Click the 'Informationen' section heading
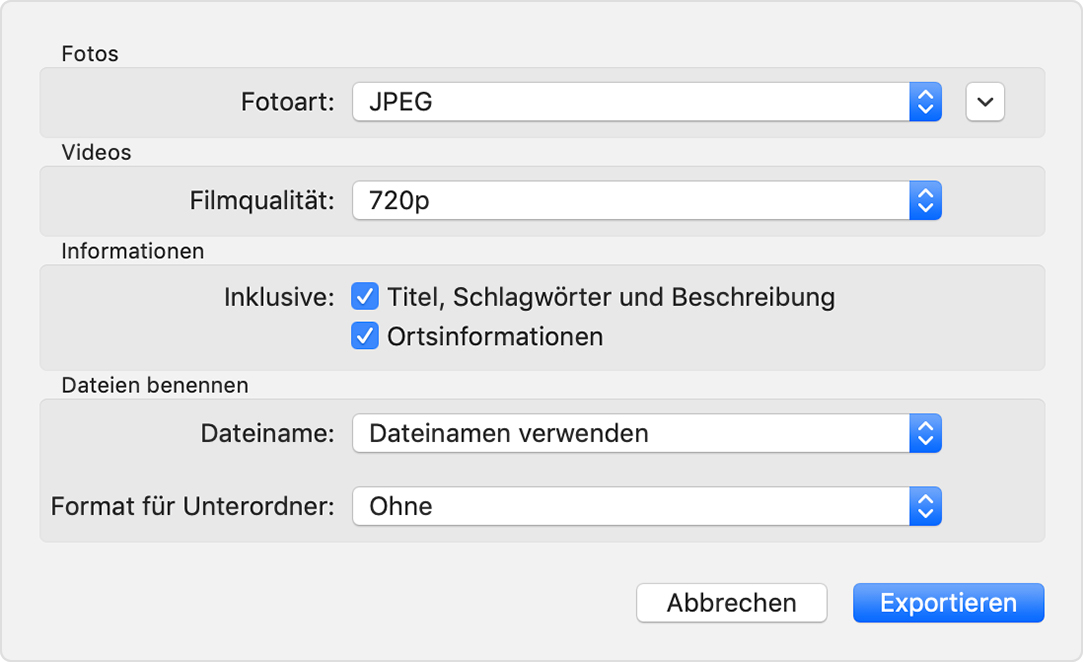Screen dimensions: 1084x662 (132, 251)
